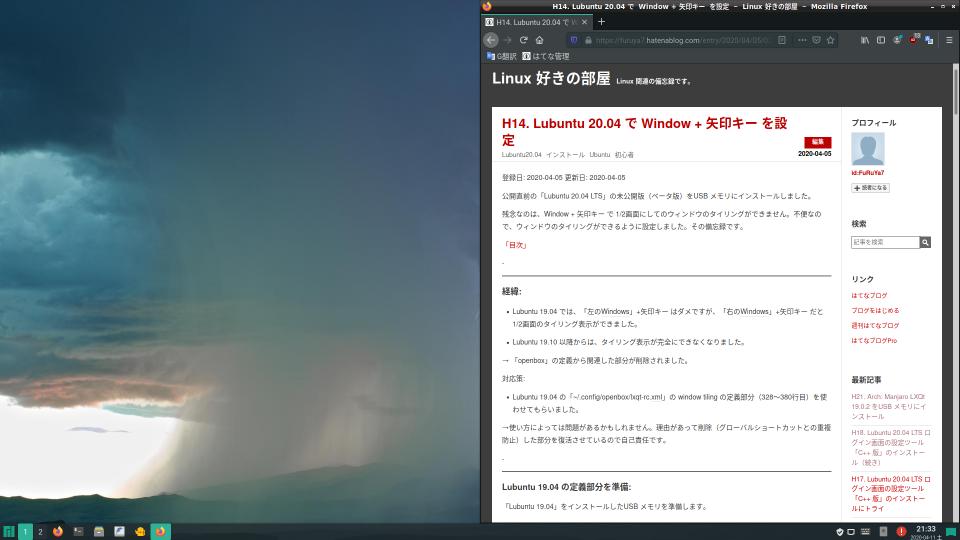
Task: Switch to workspace 1
Action: click(x=25, y=531)
